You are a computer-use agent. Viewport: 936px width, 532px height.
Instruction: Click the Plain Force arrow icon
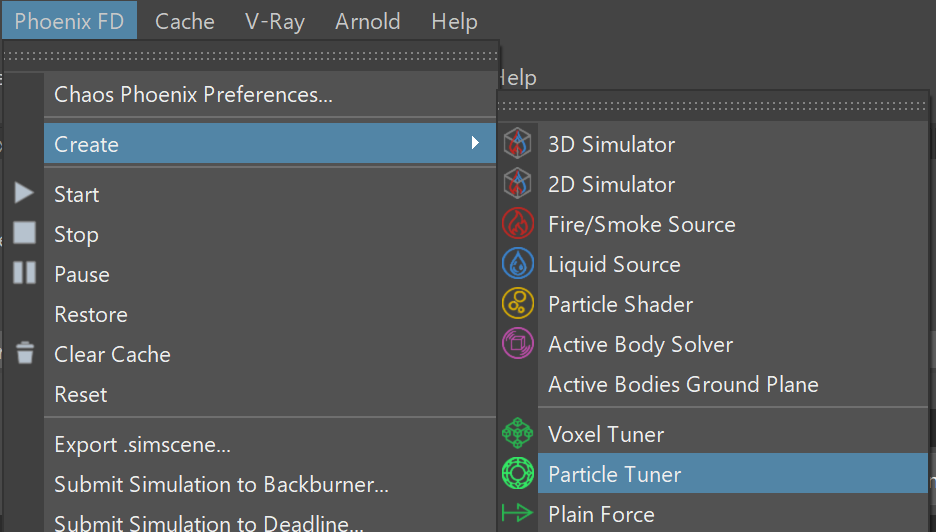coord(517,513)
